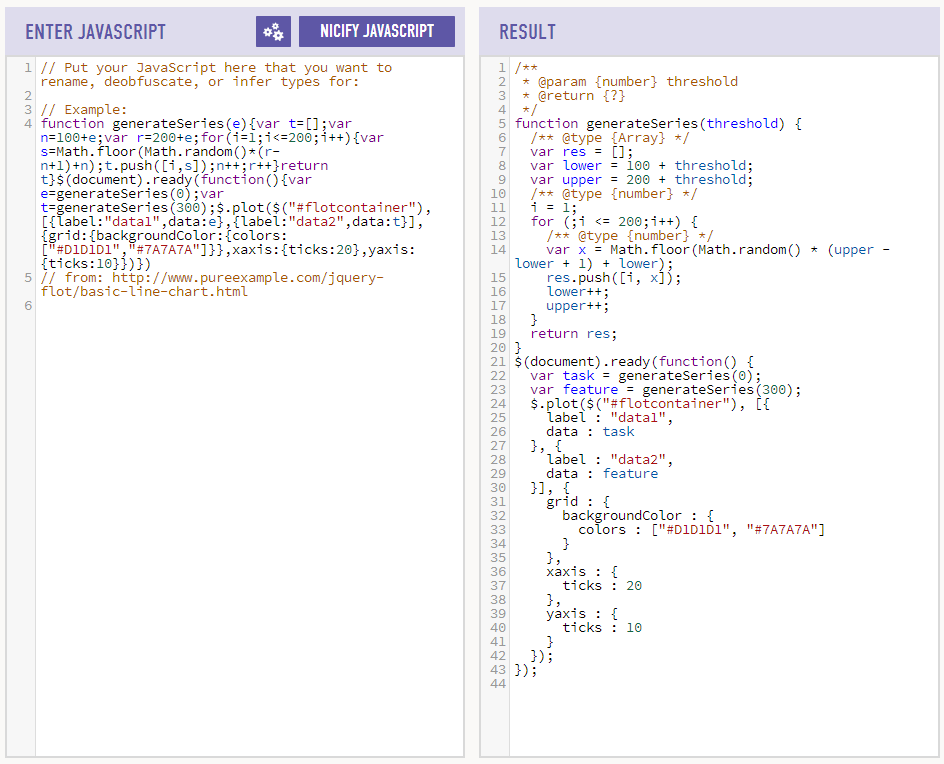Image resolution: width=944 pixels, height=764 pixels.
Task: Click '@return {?}' line in result
Action: coord(582,95)
